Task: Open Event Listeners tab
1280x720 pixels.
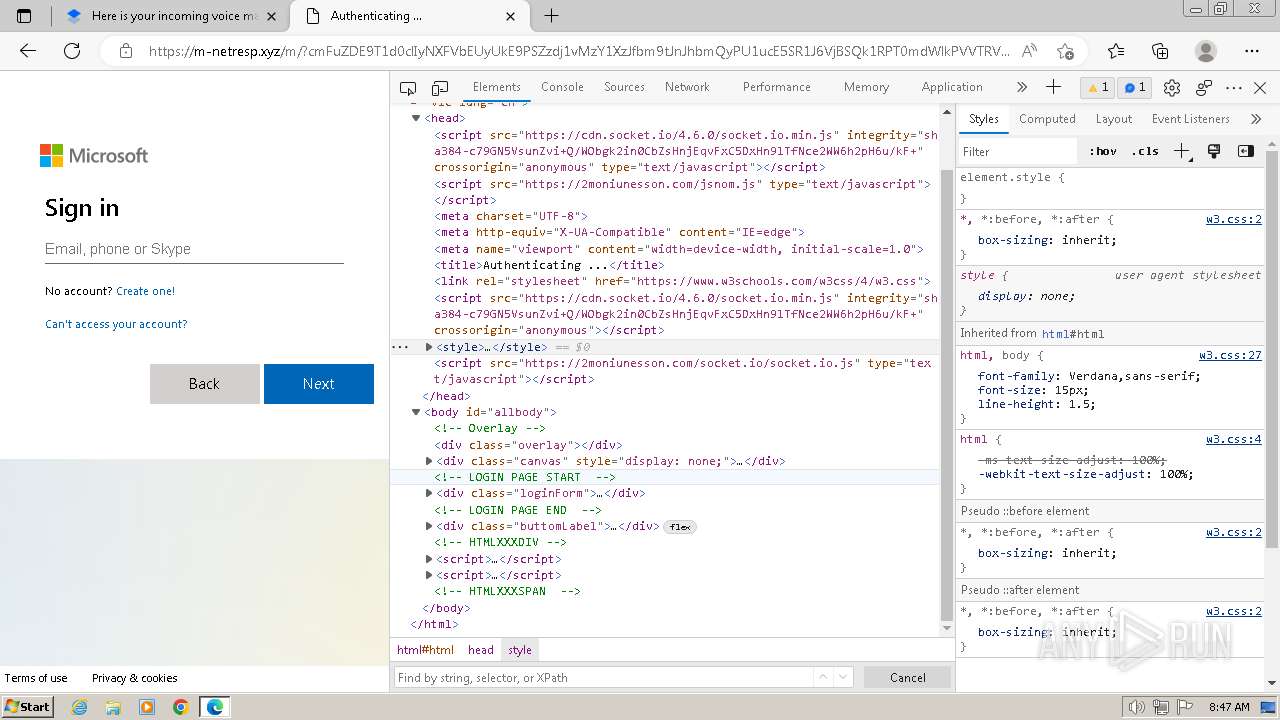Action: point(1190,119)
